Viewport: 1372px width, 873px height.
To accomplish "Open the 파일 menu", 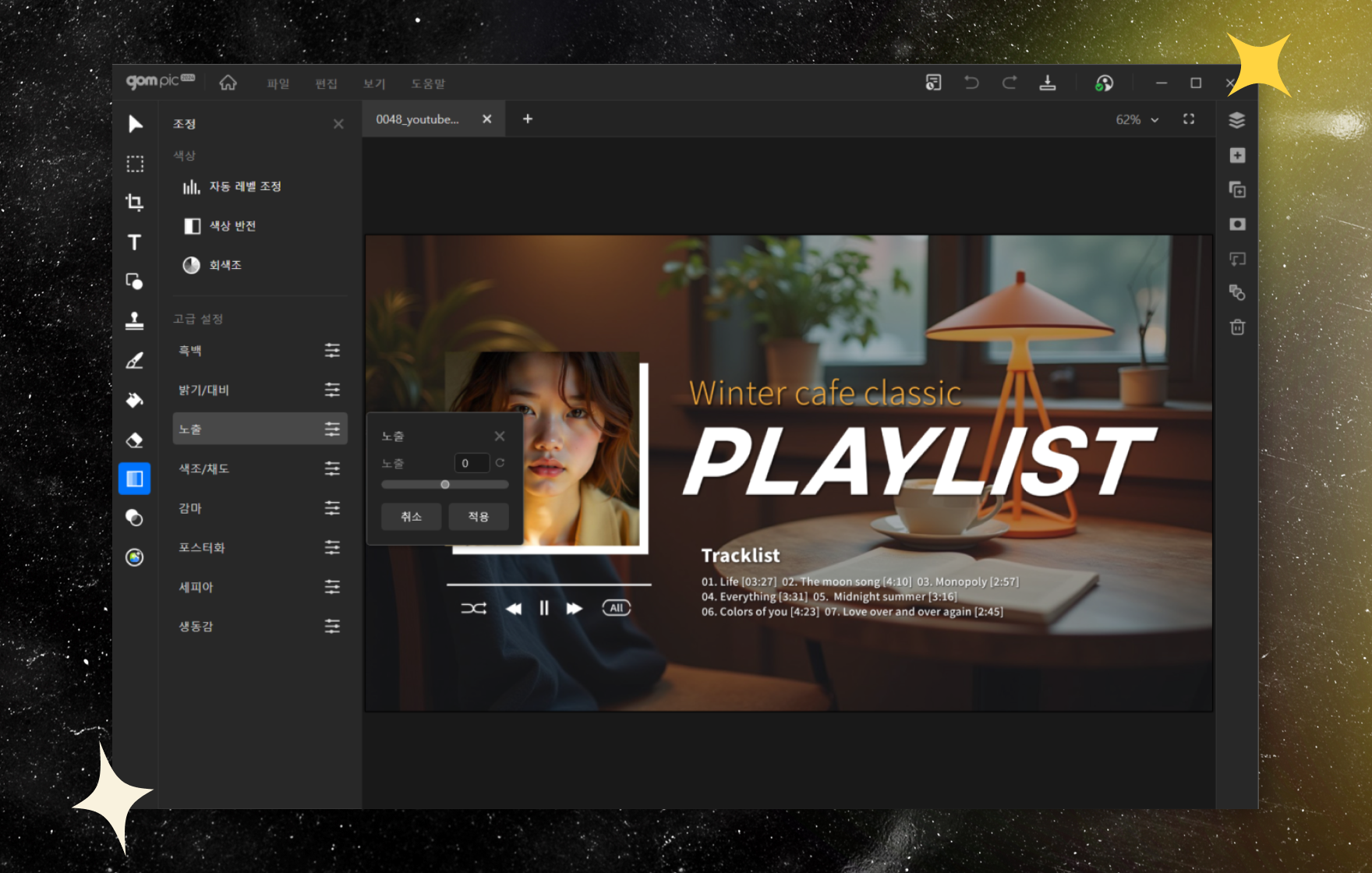I will point(278,83).
